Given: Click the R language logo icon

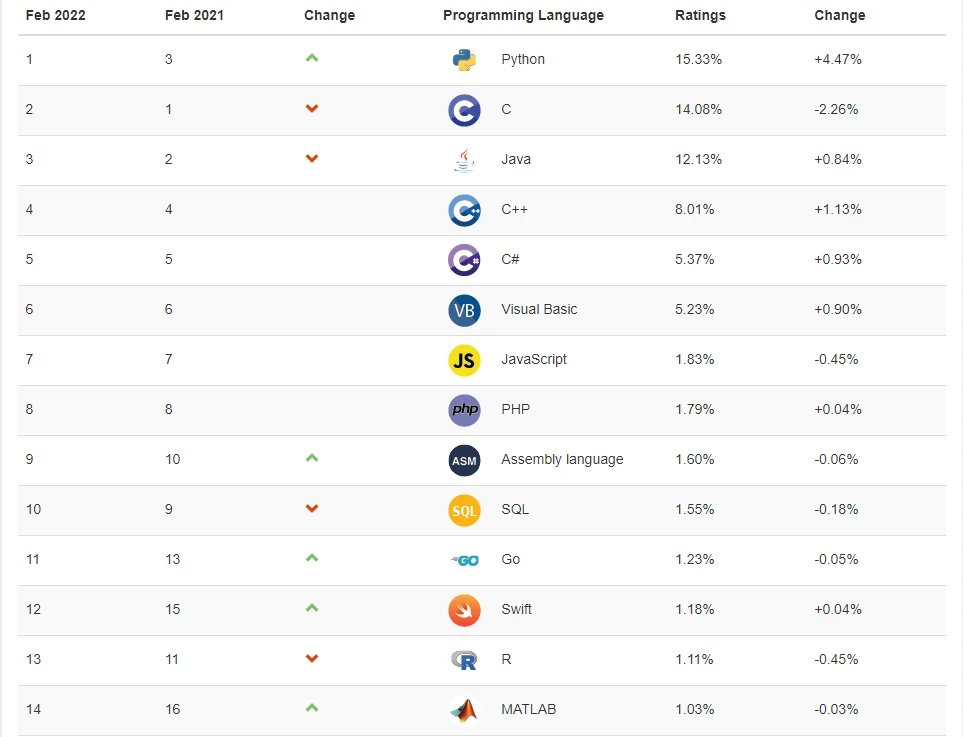Looking at the screenshot, I should coord(464,660).
